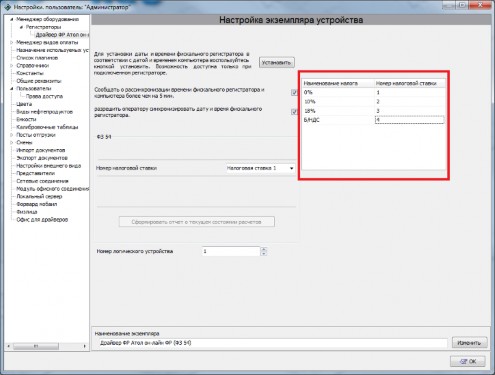Select Менеджер оборудования in the tree
The width and height of the screenshot is (495, 375).
[48, 19]
